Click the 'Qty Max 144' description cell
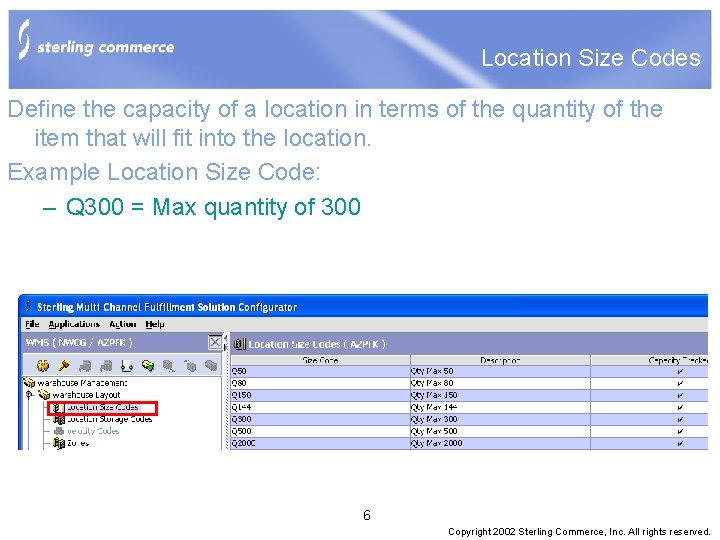720x540 pixels. coord(500,407)
